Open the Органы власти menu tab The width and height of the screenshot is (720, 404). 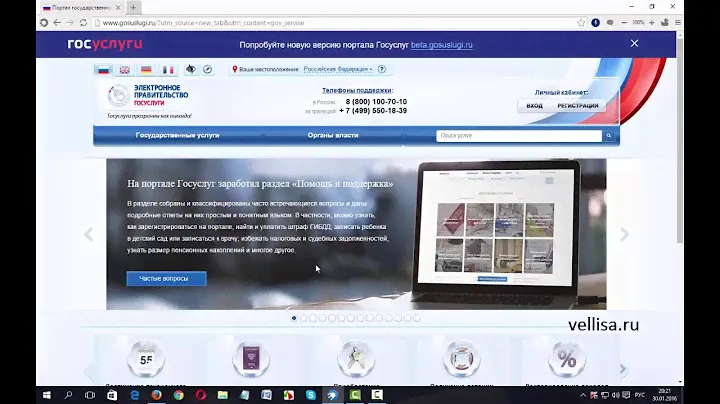(x=332, y=135)
